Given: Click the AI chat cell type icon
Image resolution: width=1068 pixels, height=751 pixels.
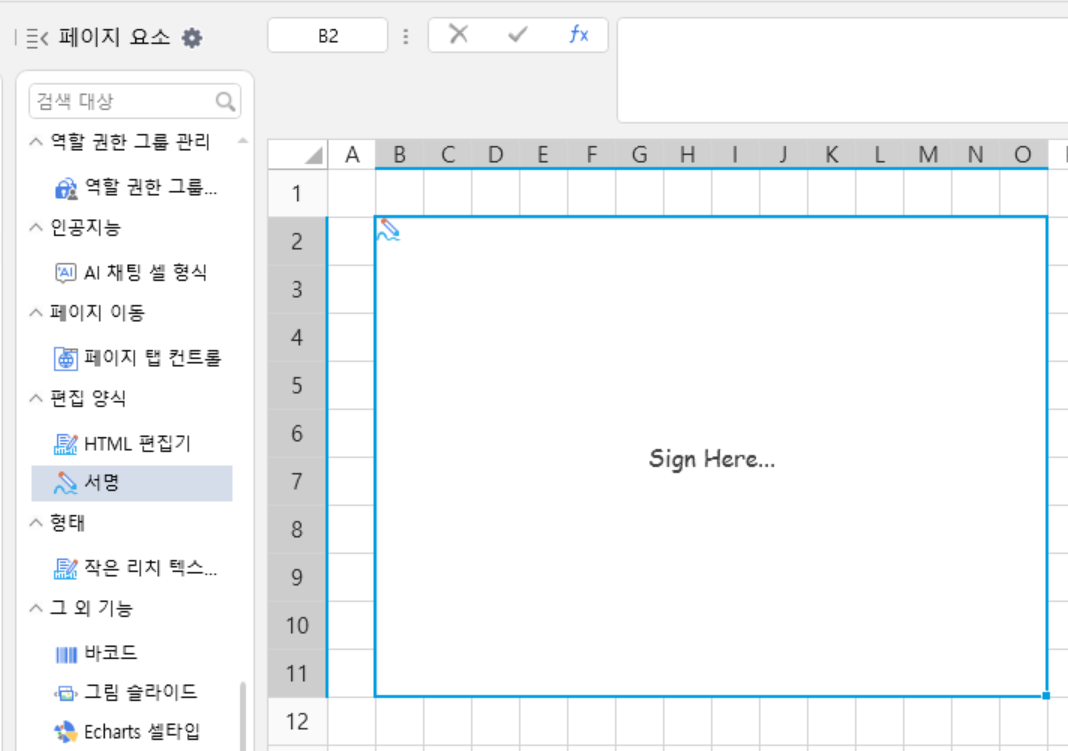Looking at the screenshot, I should coord(65,273).
